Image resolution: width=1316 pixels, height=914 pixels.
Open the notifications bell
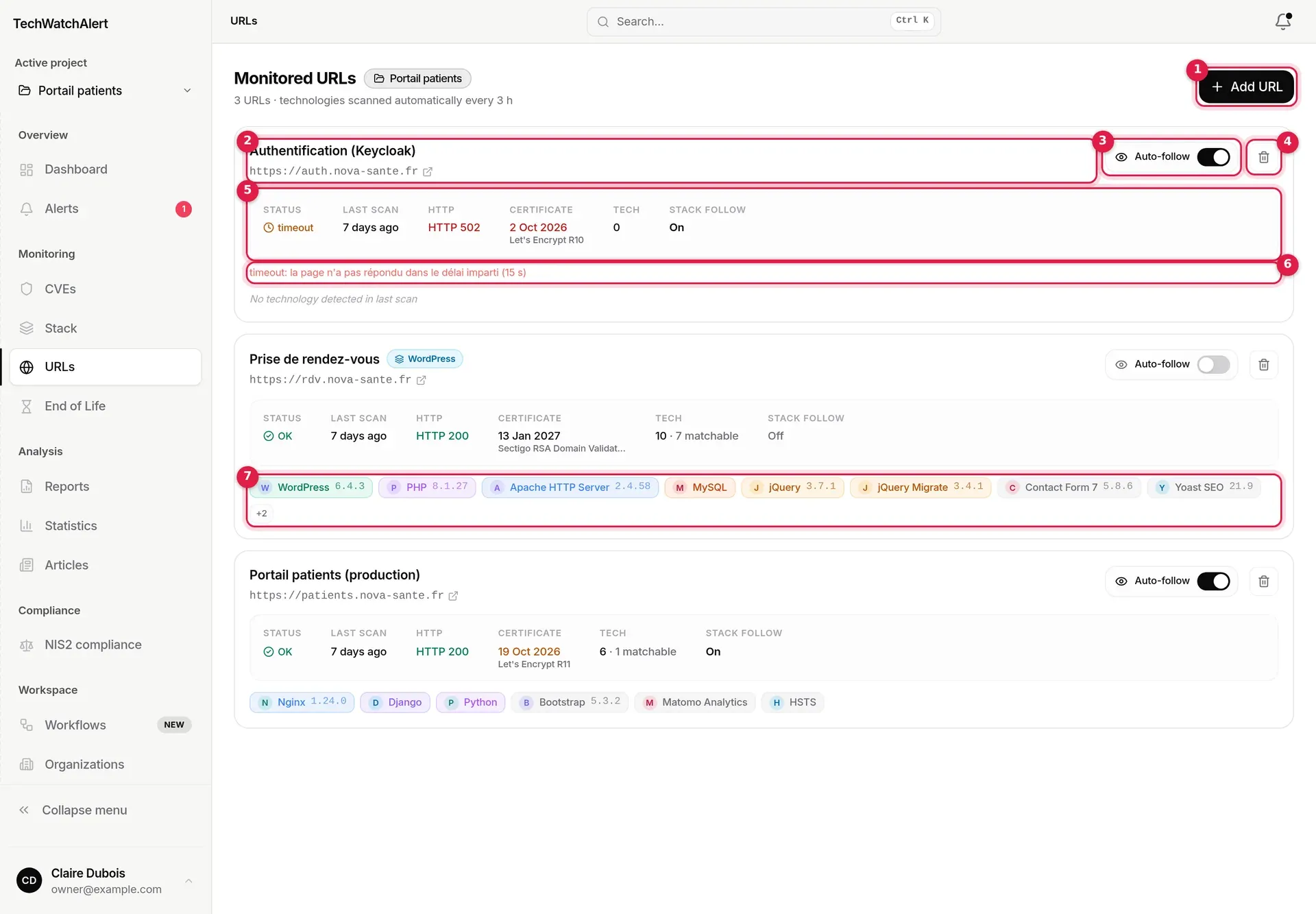pos(1283,21)
